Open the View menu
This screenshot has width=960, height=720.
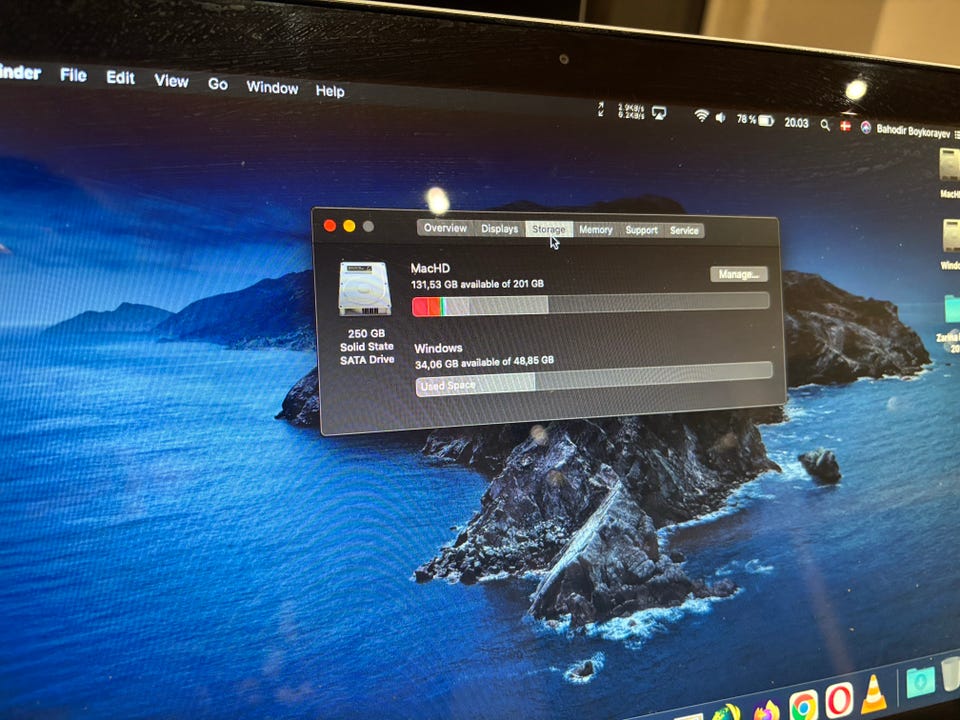click(x=171, y=80)
